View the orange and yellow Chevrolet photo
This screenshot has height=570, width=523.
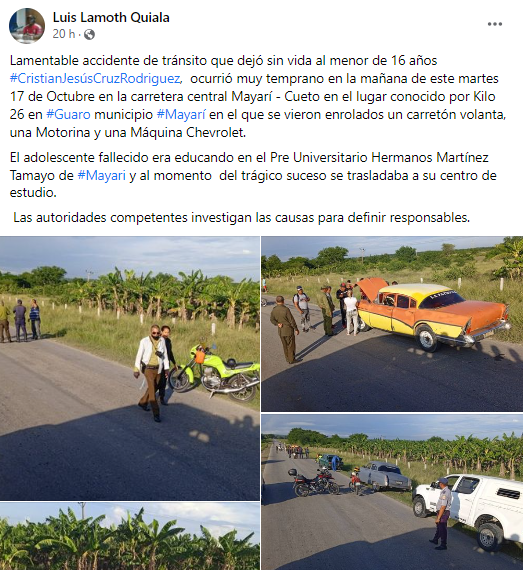pos(392,324)
